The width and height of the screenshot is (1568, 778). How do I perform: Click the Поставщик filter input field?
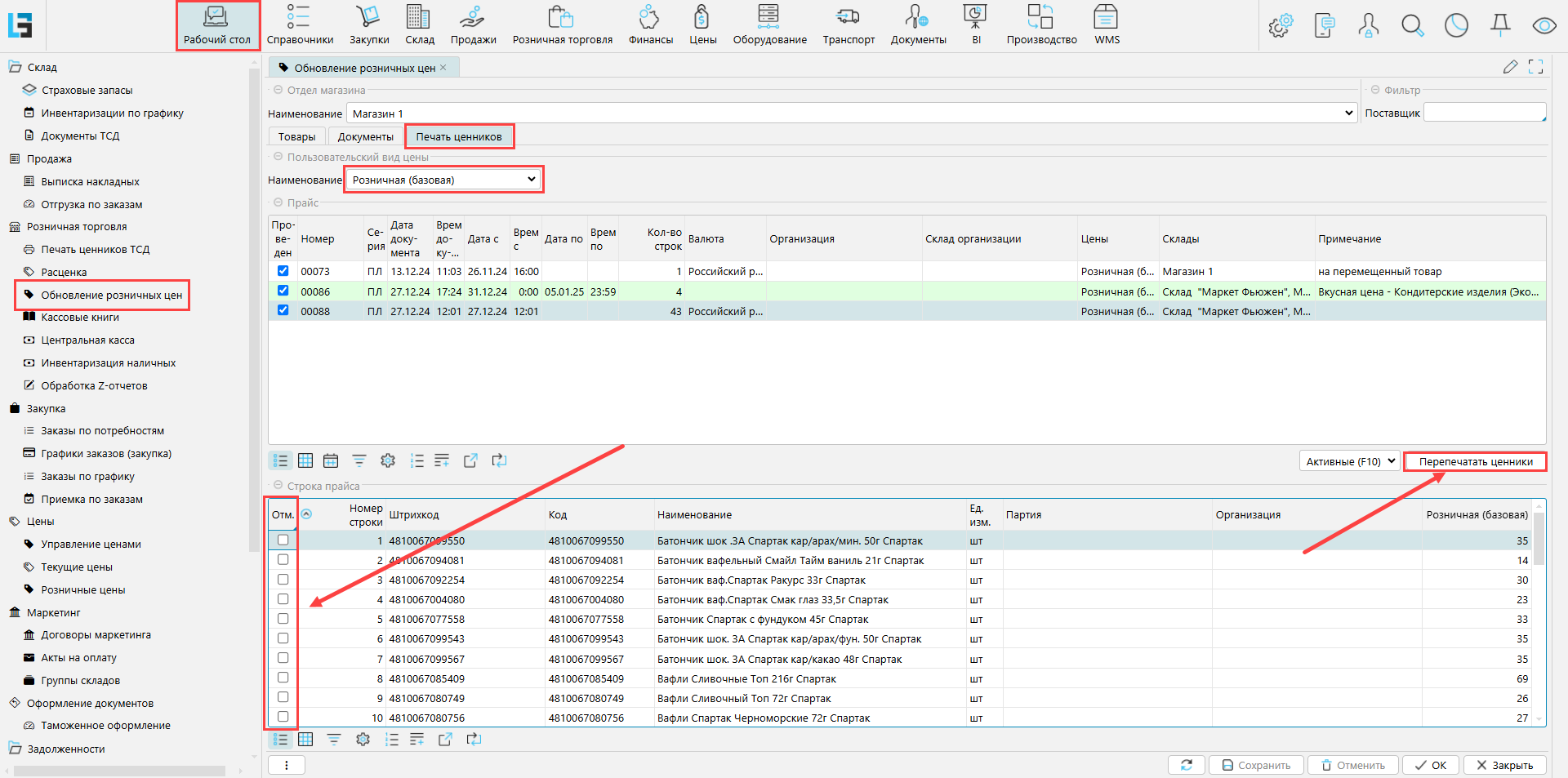tap(1484, 113)
